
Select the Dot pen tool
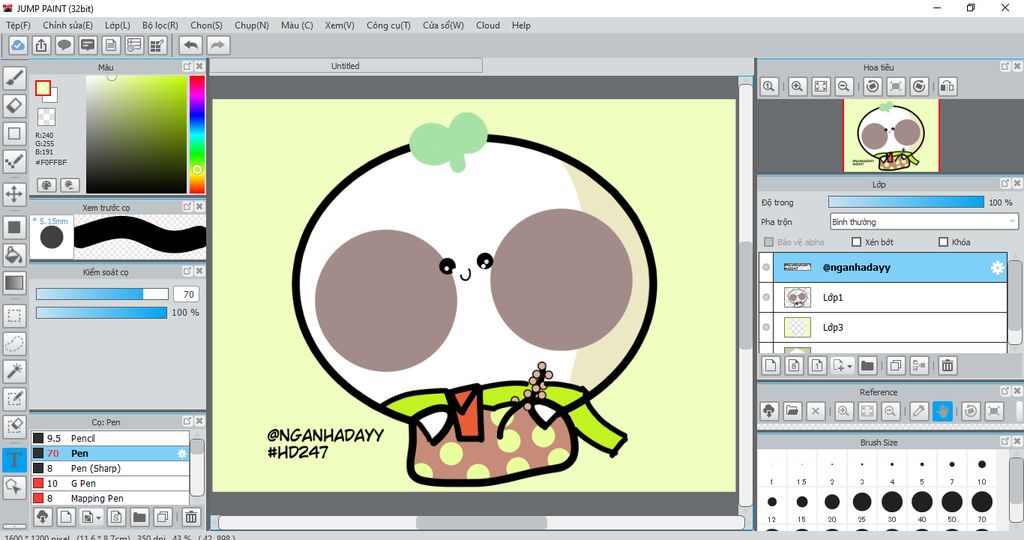14,161
